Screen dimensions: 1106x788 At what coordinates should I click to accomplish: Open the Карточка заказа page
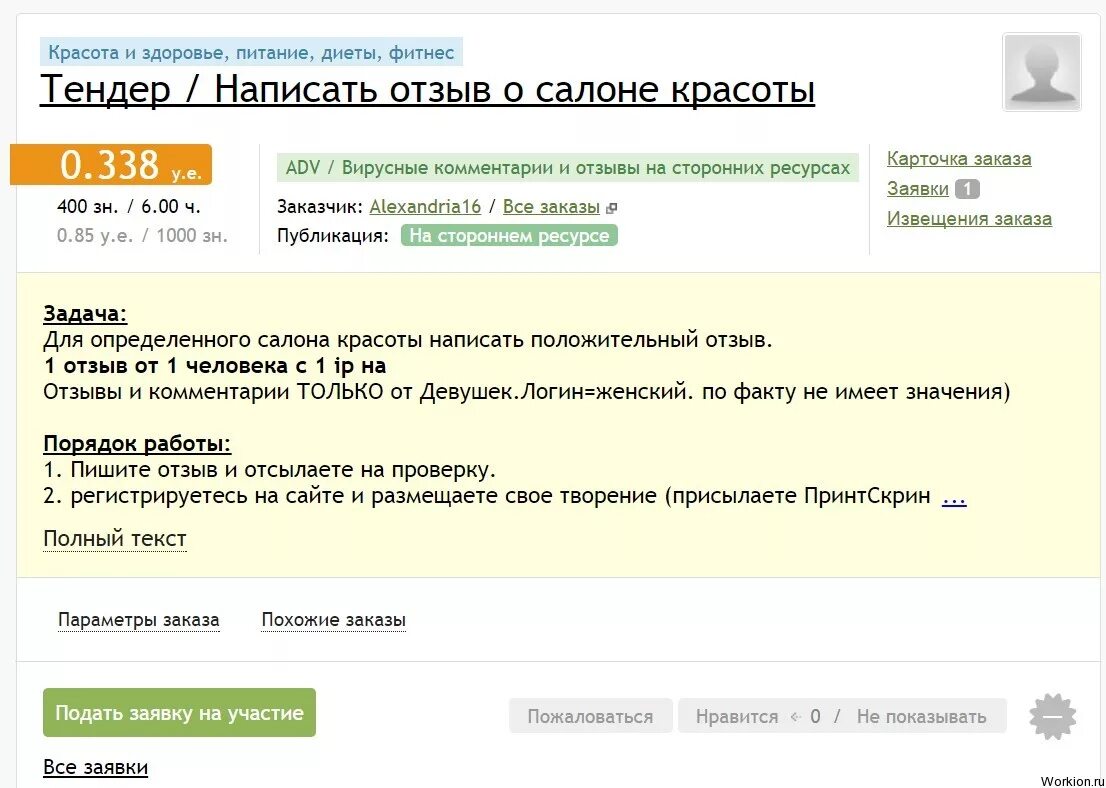coord(959,158)
